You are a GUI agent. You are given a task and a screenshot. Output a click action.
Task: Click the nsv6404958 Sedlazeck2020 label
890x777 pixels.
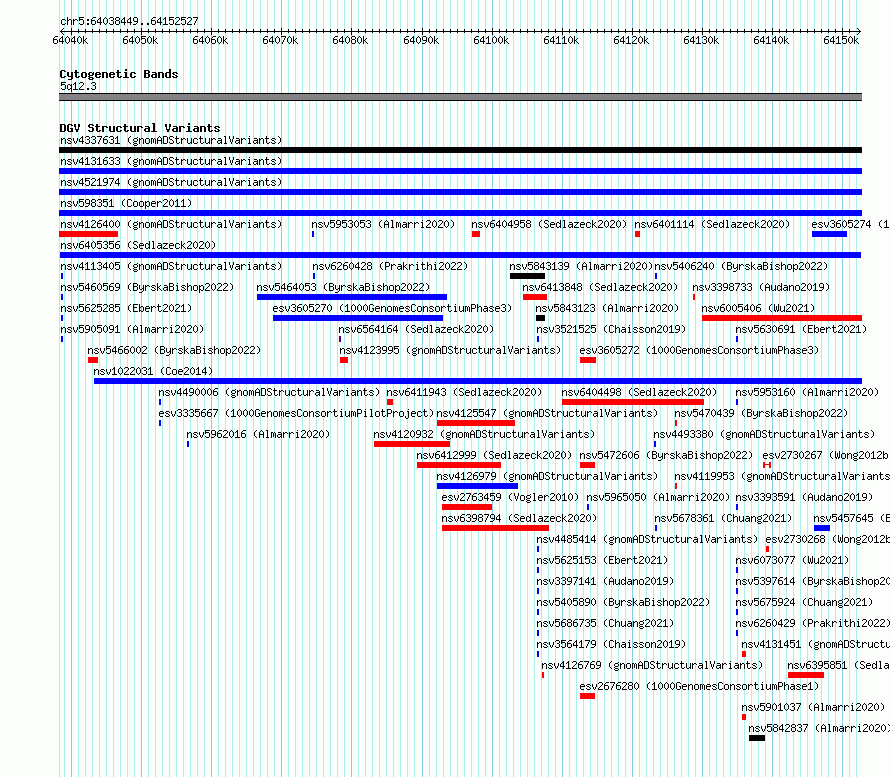549,224
